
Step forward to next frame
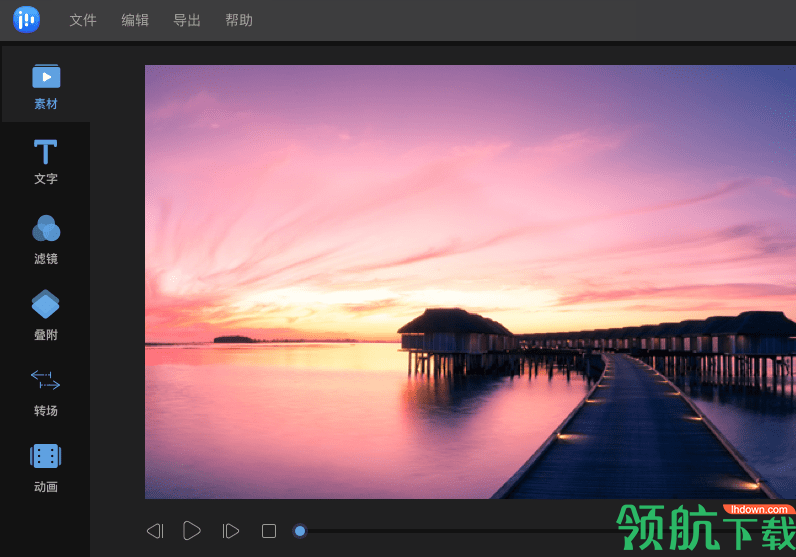[230, 531]
